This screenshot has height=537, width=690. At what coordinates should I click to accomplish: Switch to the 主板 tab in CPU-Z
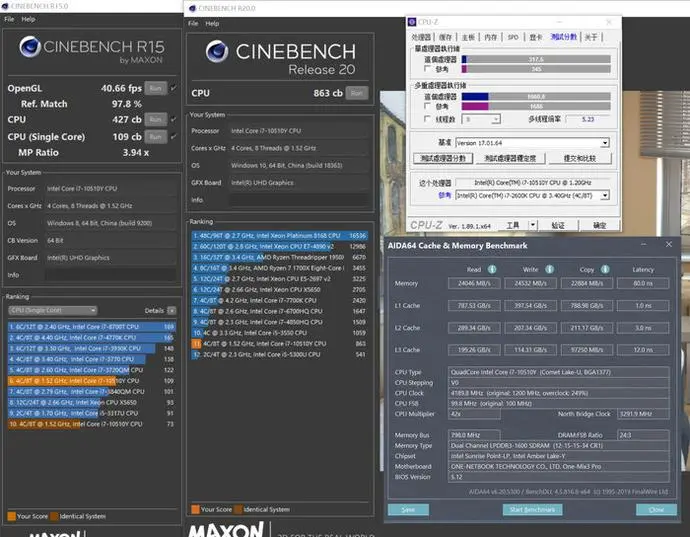[468, 37]
